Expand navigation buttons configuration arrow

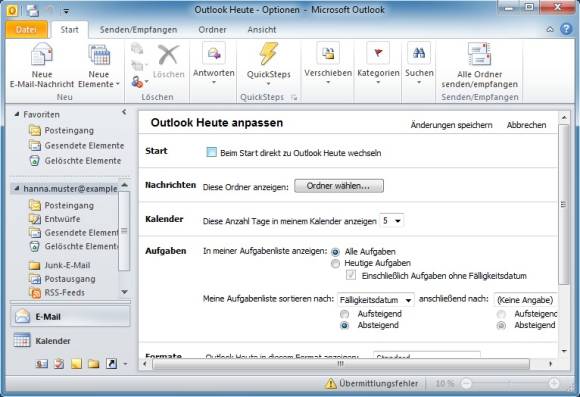125,364
